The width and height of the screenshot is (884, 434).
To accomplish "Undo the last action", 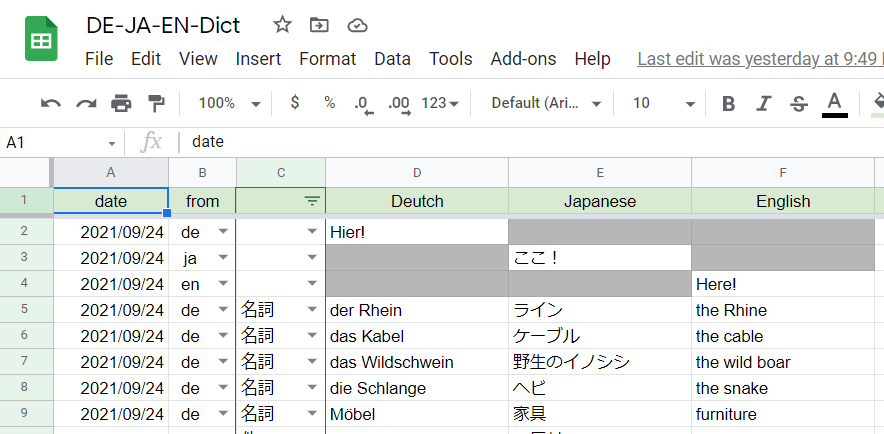I will click(x=51, y=103).
